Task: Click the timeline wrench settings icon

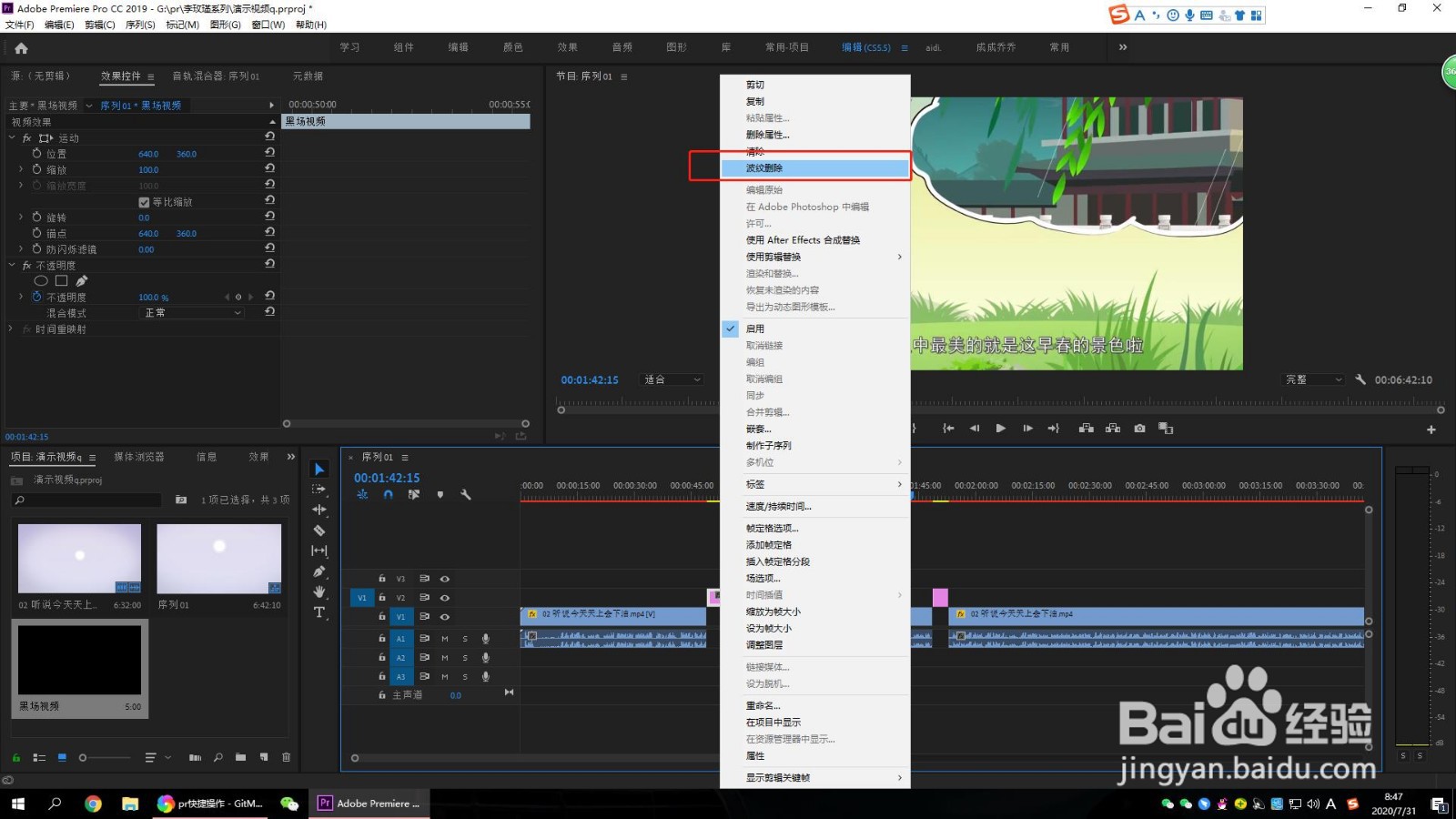Action: [x=466, y=495]
